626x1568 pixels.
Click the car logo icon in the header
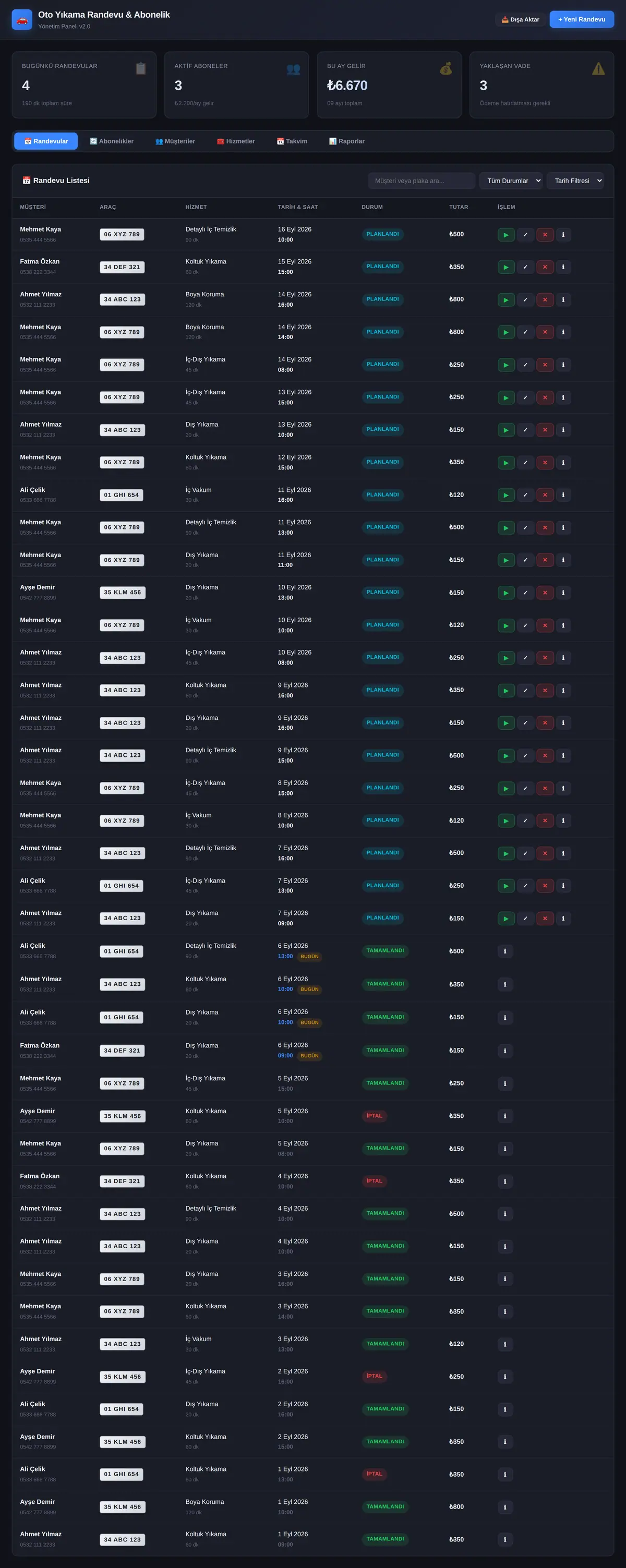pos(22,19)
